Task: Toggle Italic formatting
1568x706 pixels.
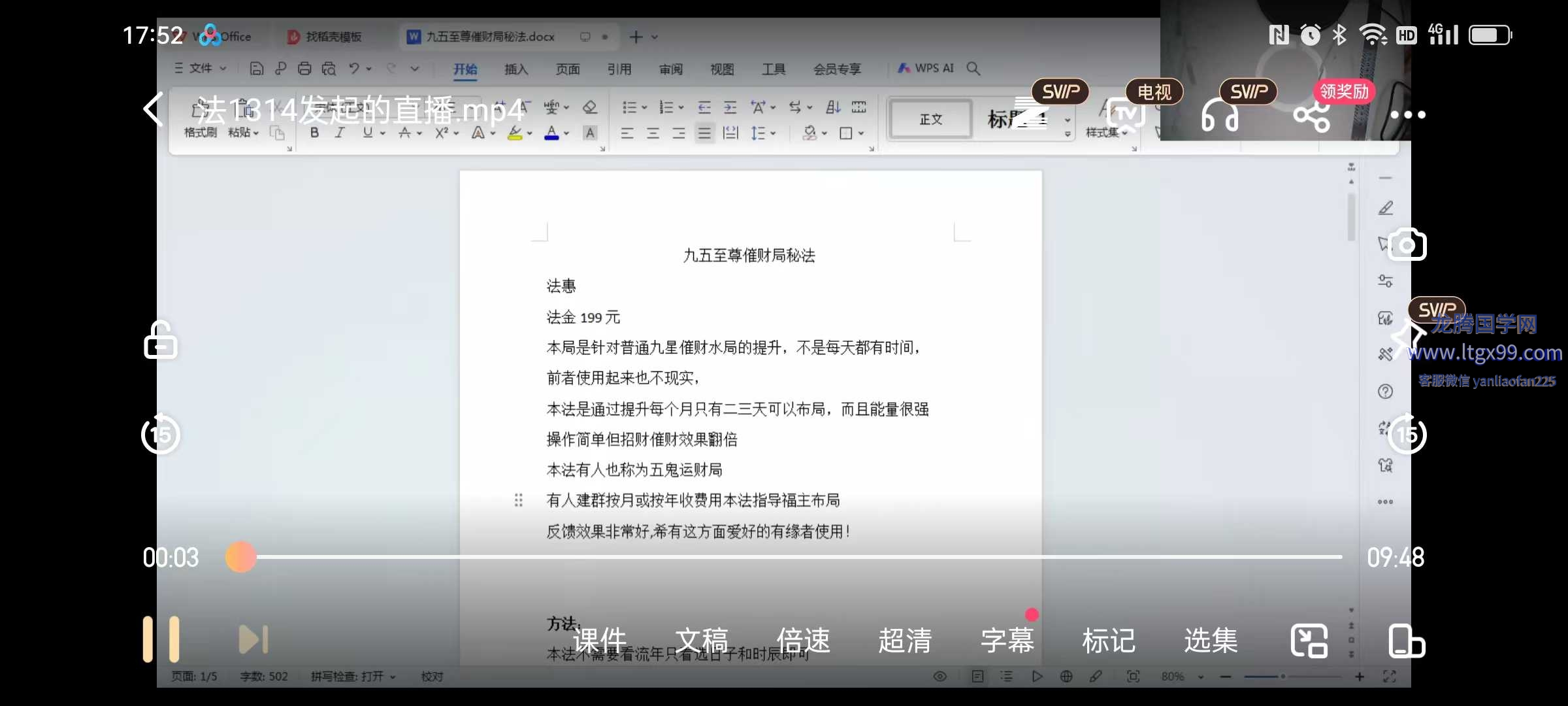Action: tap(340, 133)
